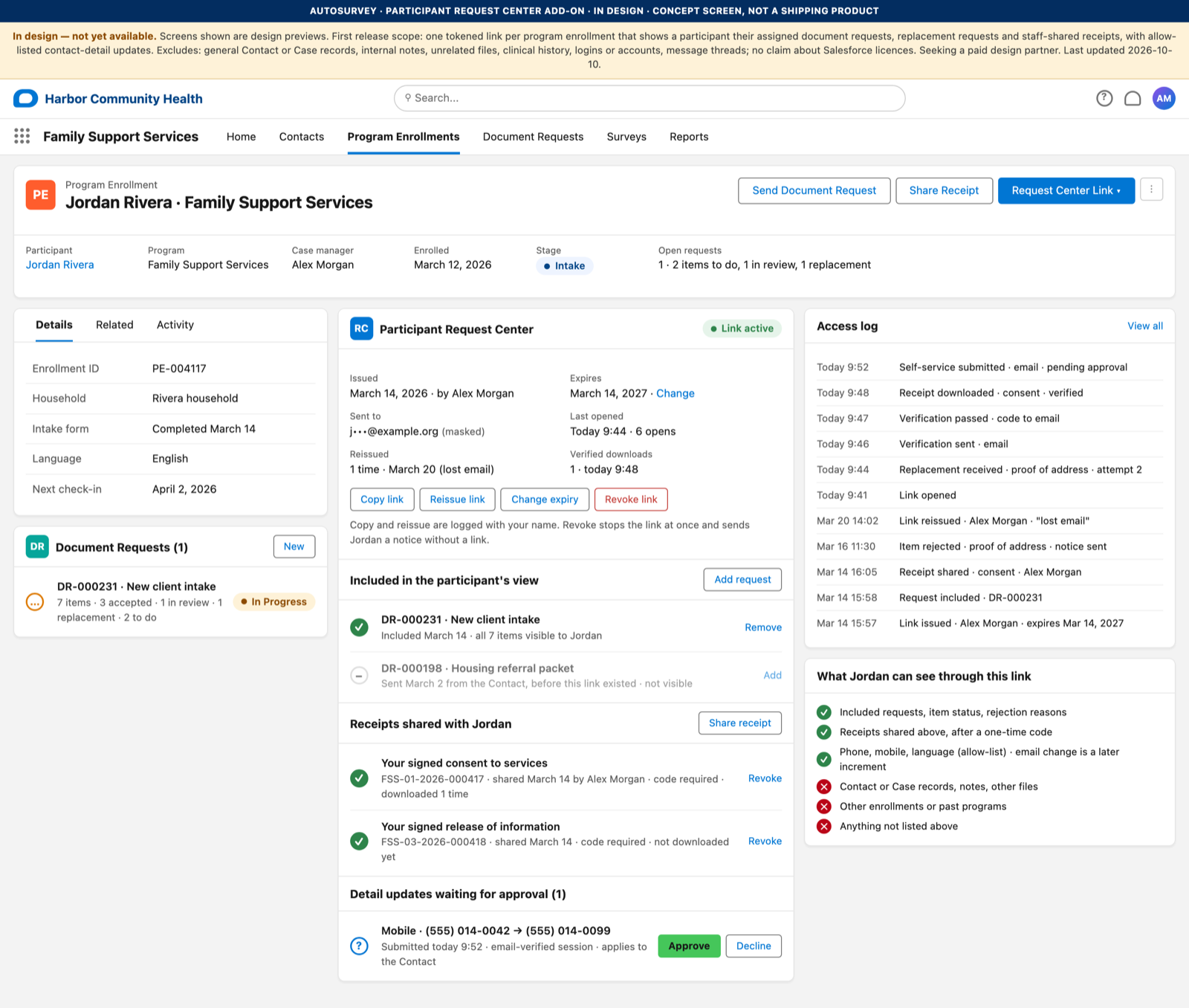Click View all in Access log
Screen dimensions: 1189x1008
(1145, 326)
